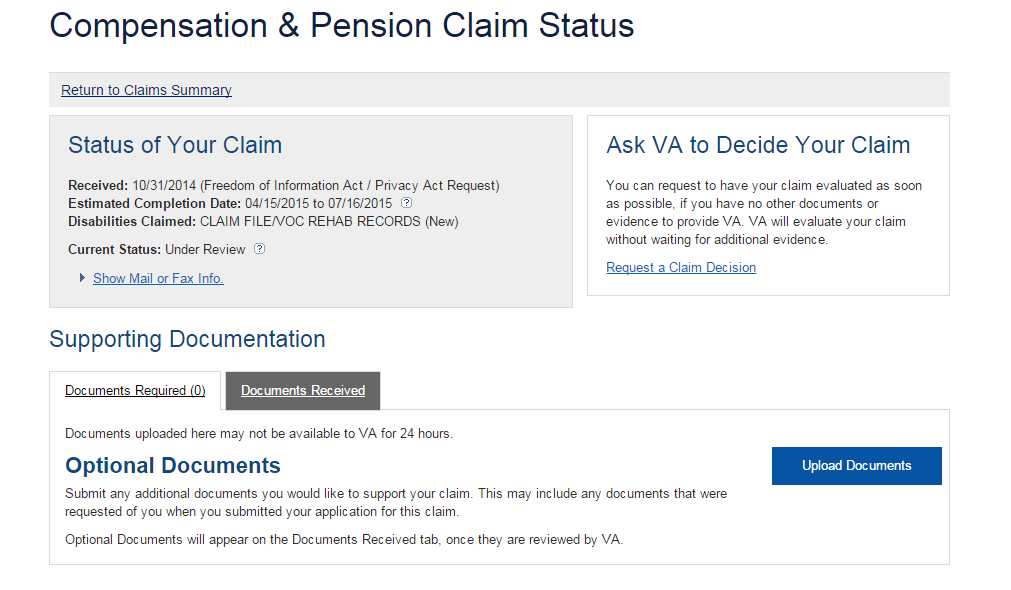The height and width of the screenshot is (590, 1011).
Task: Open help icon beside Estimated Completion Date
Action: (406, 203)
